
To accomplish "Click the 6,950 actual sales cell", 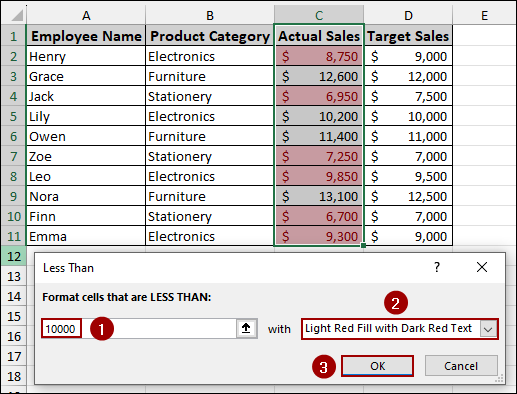I will point(319,96).
